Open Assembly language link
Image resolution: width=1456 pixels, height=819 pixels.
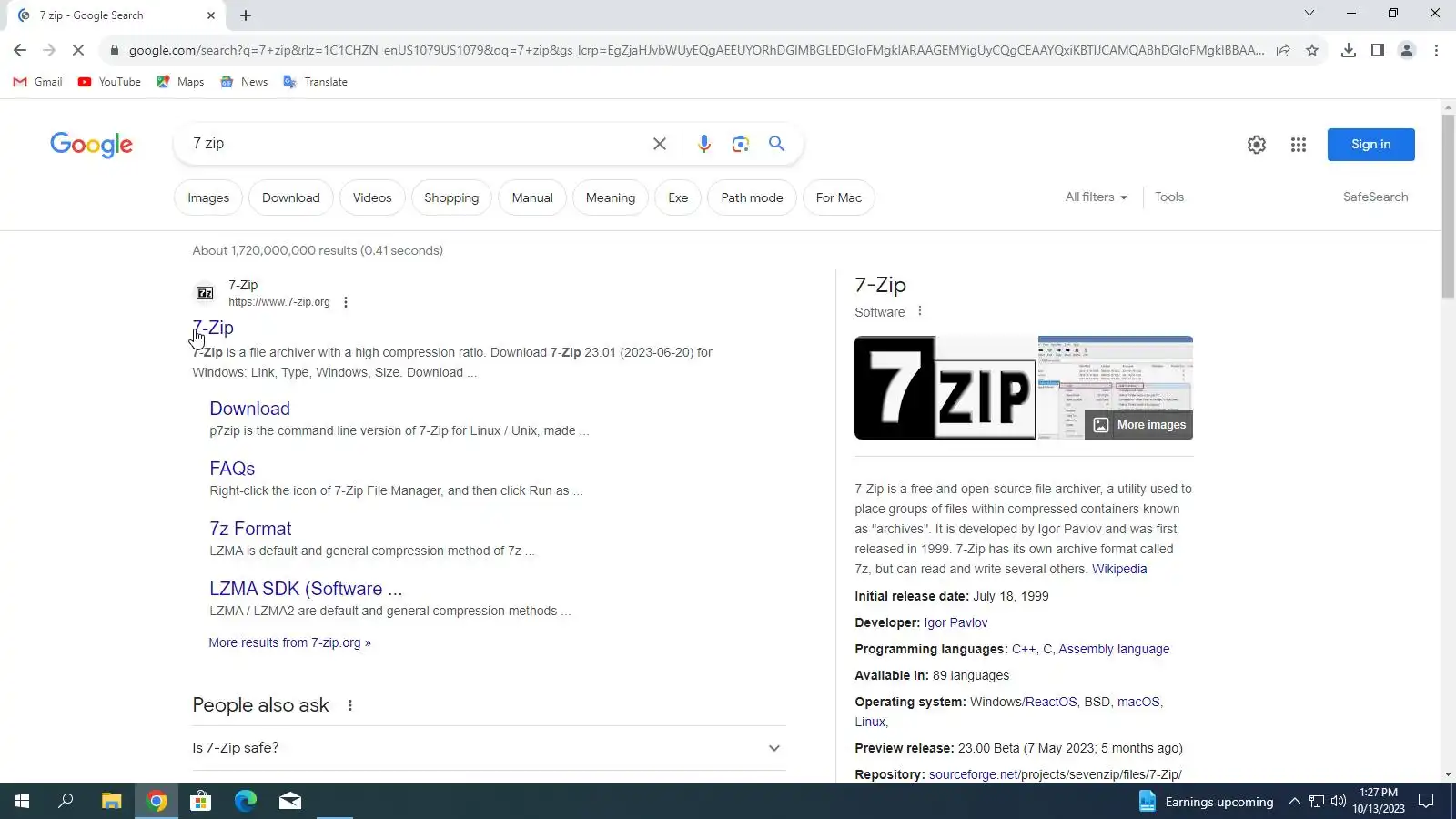tap(1114, 649)
